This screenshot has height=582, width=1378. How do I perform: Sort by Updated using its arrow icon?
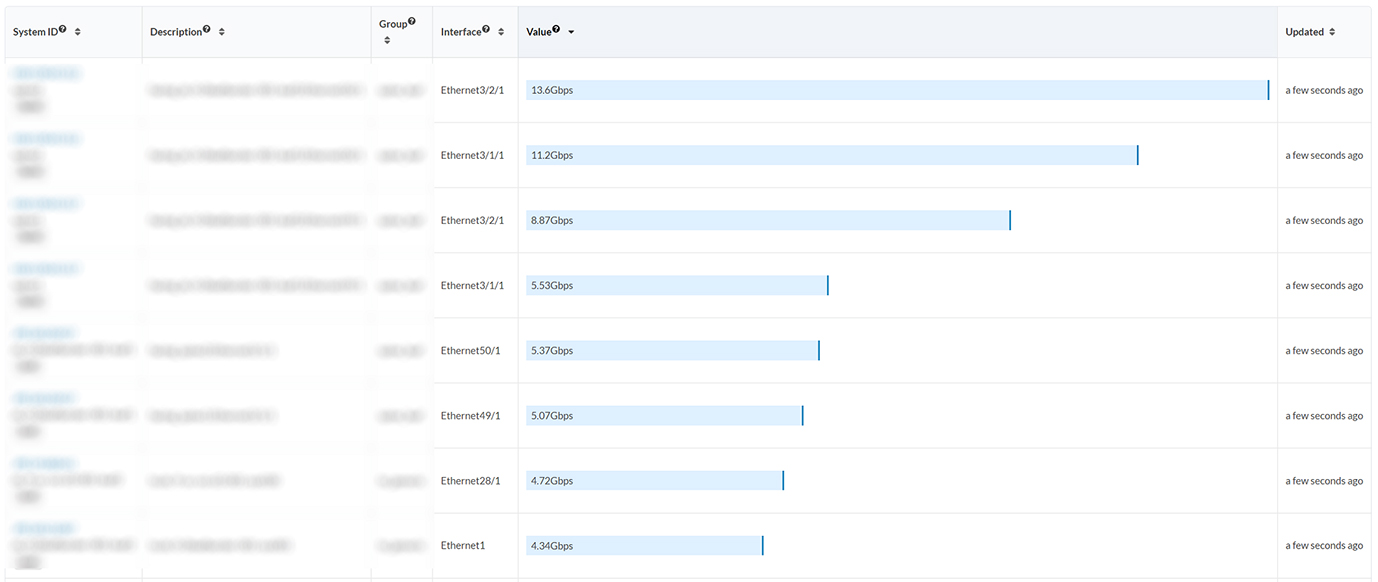pyautogui.click(x=1333, y=32)
